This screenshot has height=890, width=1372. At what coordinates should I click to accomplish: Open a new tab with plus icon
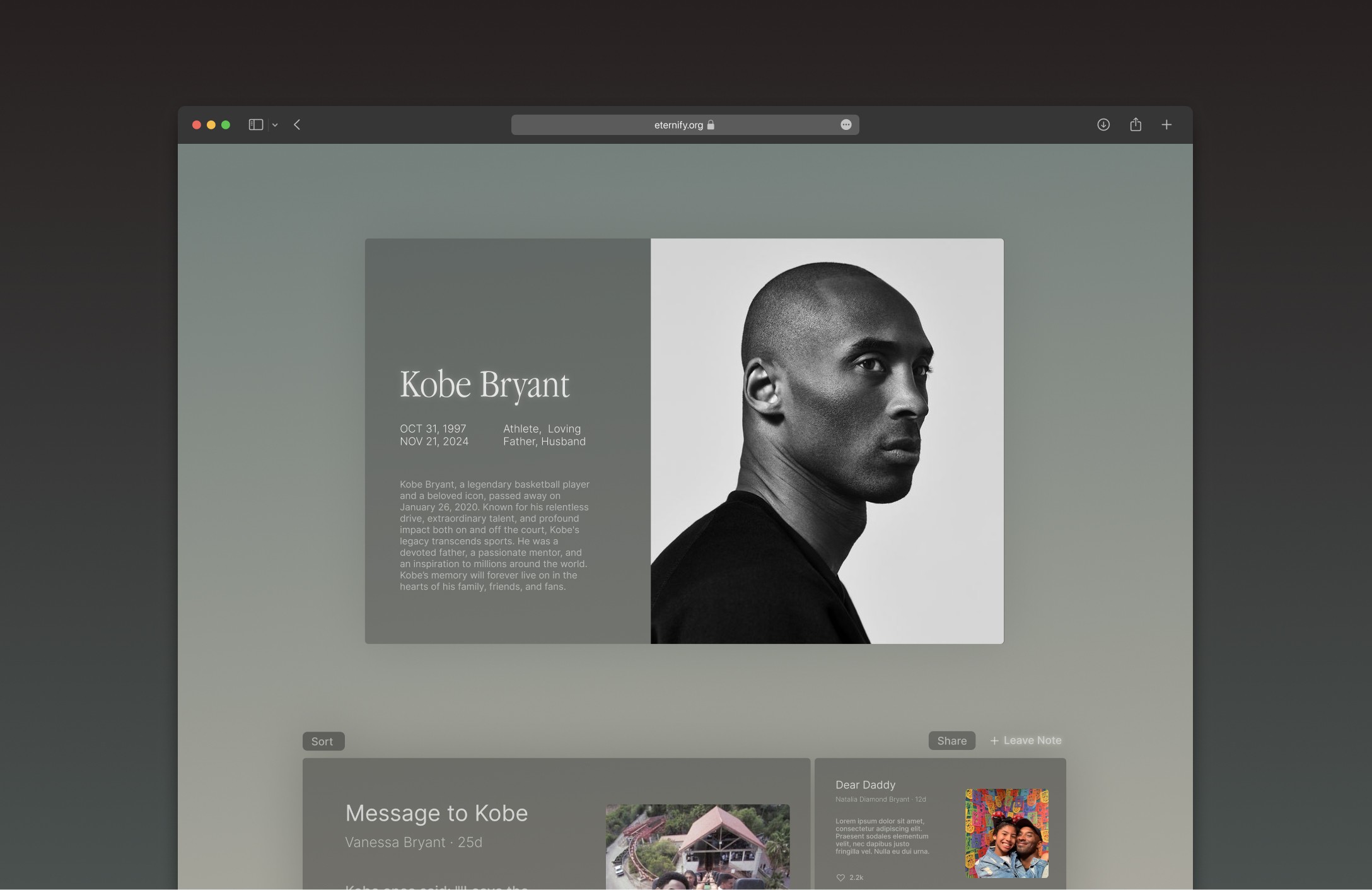click(x=1166, y=125)
